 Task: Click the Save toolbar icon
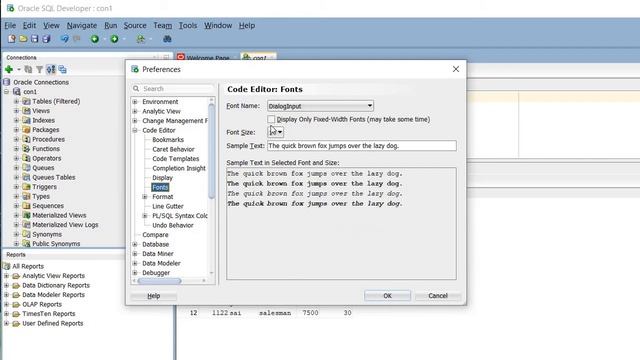35,39
